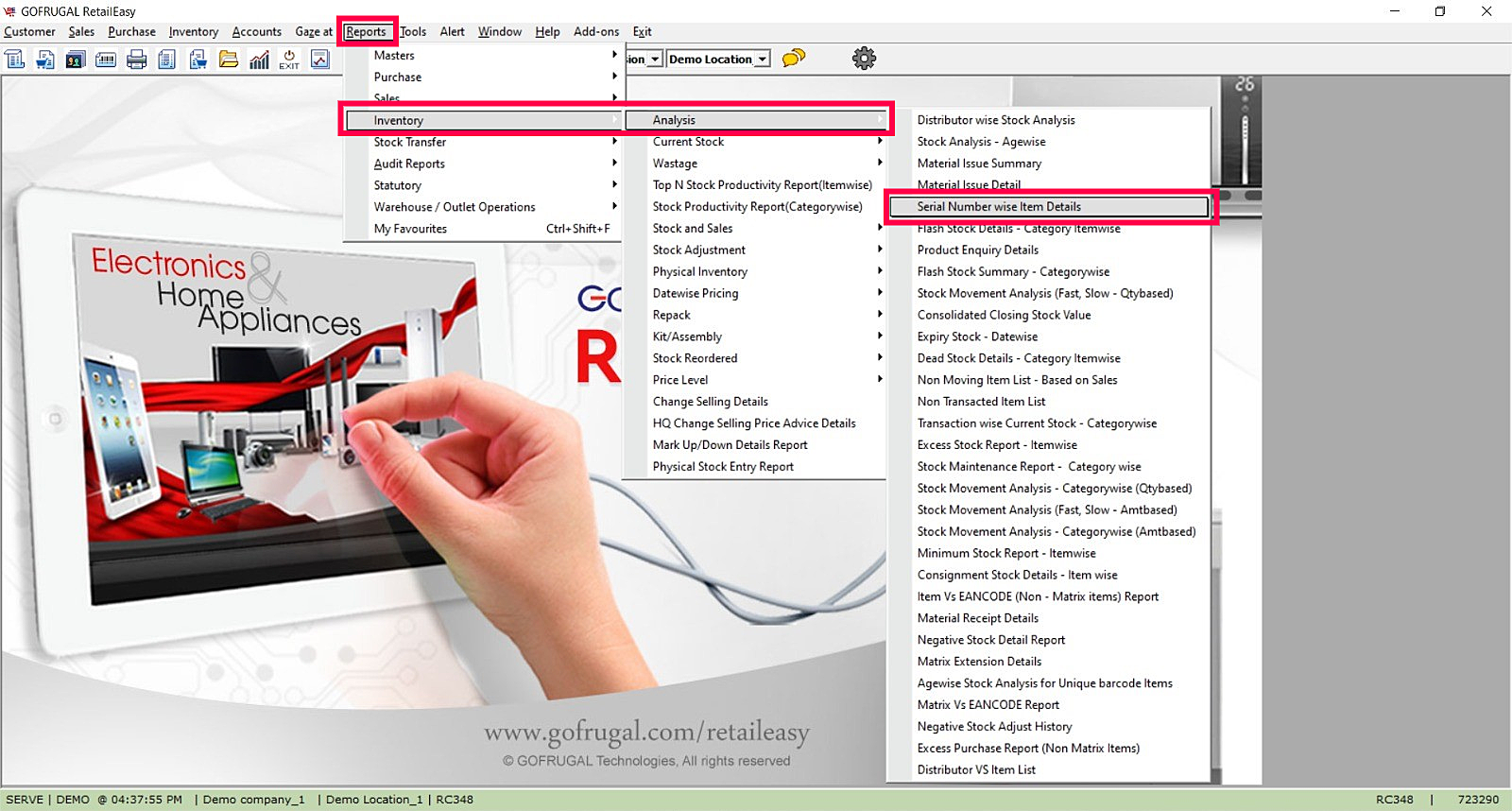This screenshot has width=1512, height=811.
Task: Select Excess Stock Report - Itemwise
Action: pyautogui.click(x=1049, y=445)
